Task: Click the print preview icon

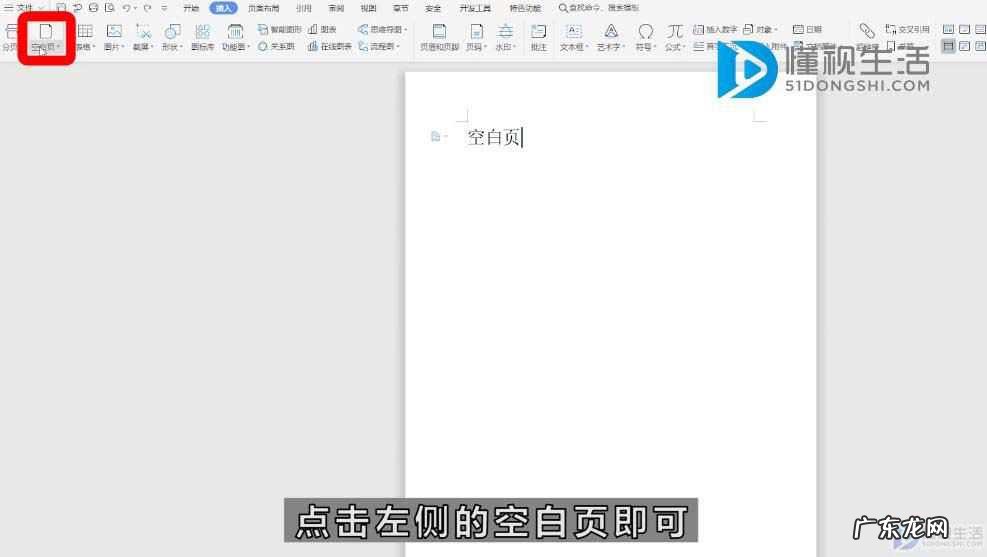Action: 110,8
